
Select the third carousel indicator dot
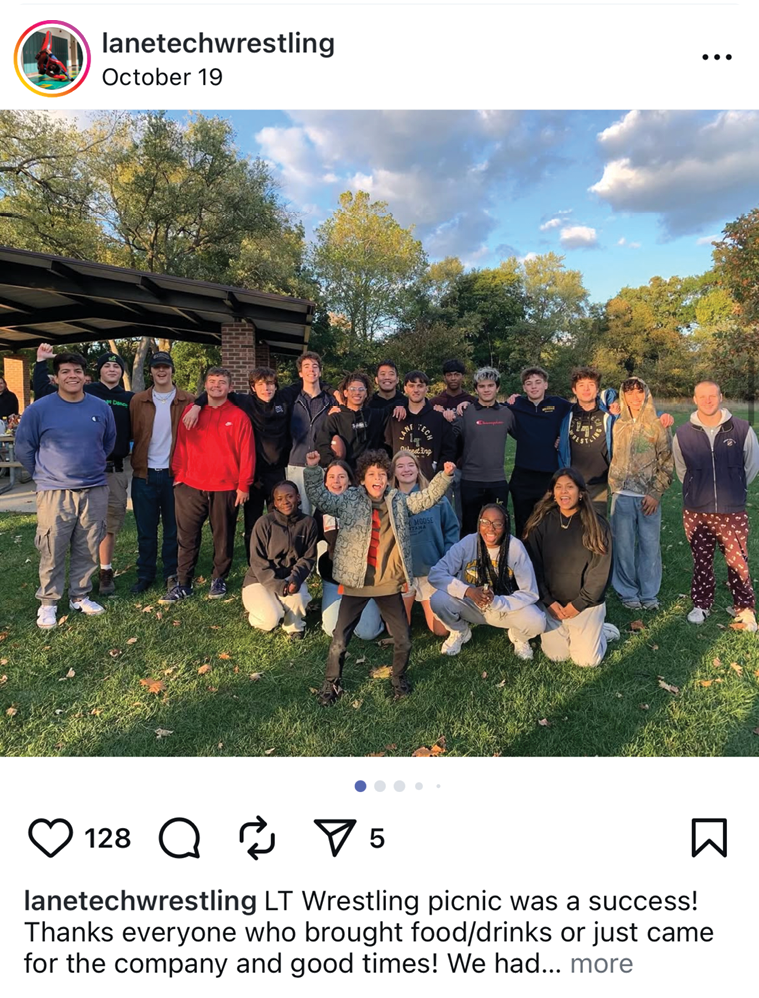point(399,786)
